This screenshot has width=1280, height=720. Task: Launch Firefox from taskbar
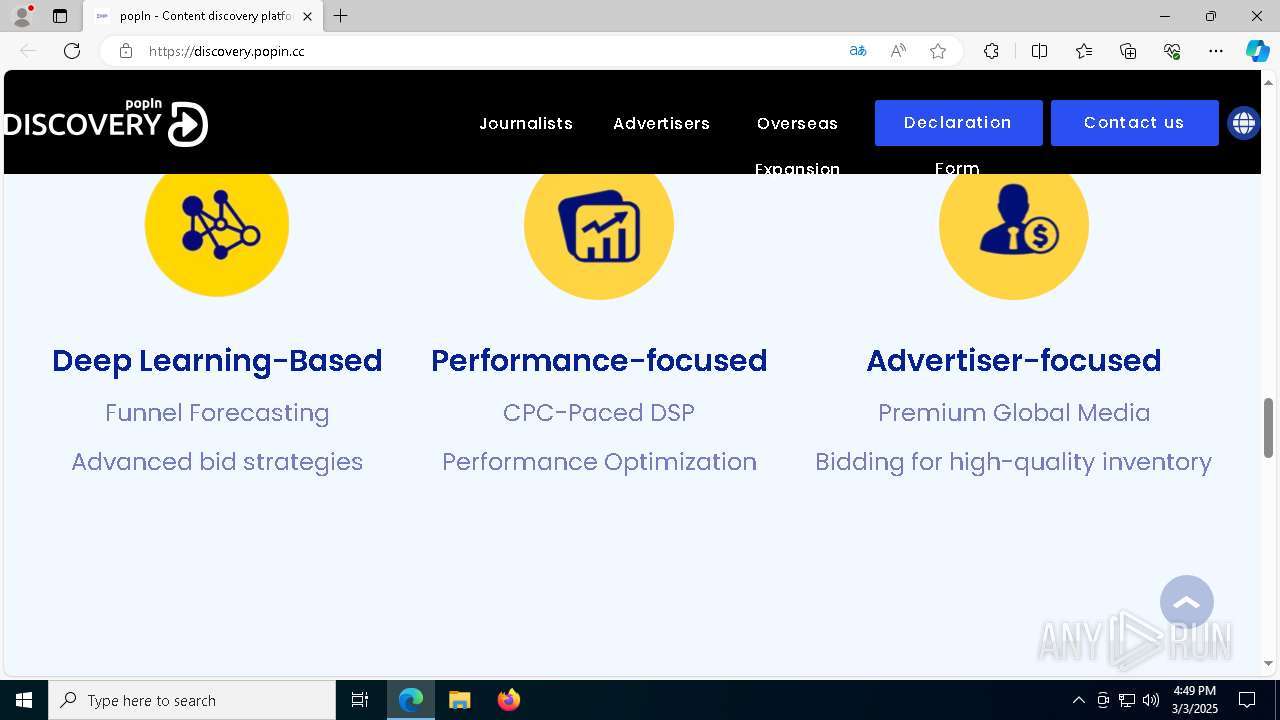tap(508, 700)
